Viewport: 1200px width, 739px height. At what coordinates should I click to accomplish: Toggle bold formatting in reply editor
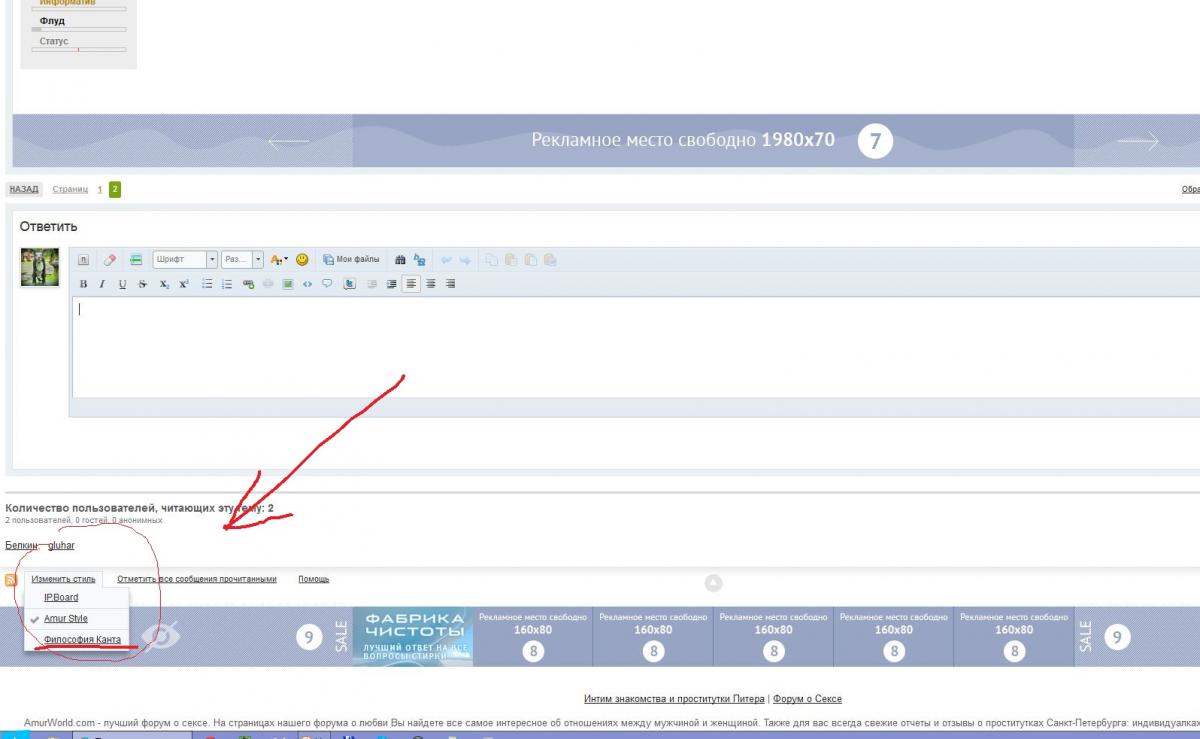click(x=83, y=284)
